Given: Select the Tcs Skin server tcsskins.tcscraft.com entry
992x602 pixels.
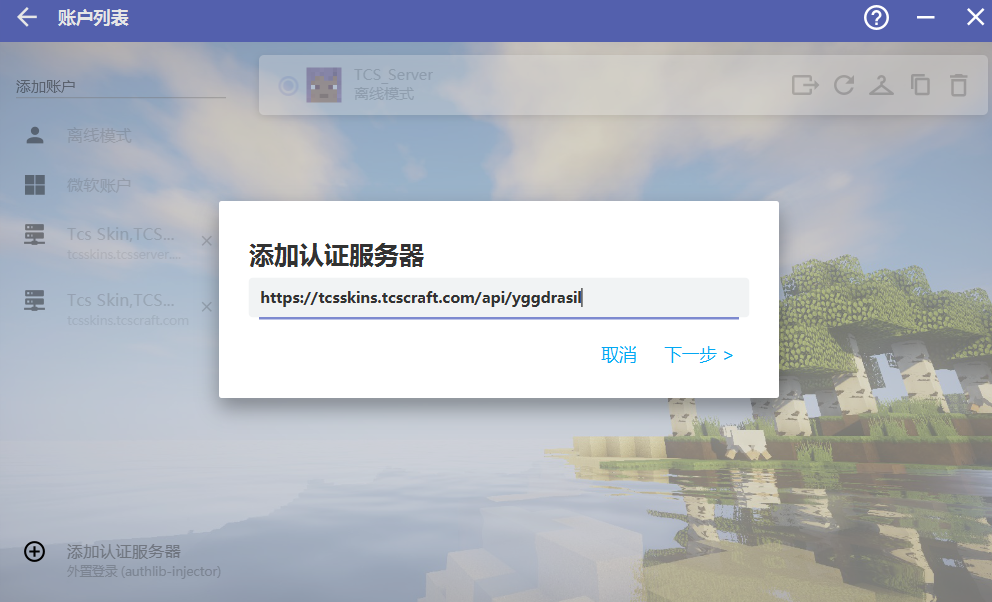Looking at the screenshot, I should (x=120, y=308).
